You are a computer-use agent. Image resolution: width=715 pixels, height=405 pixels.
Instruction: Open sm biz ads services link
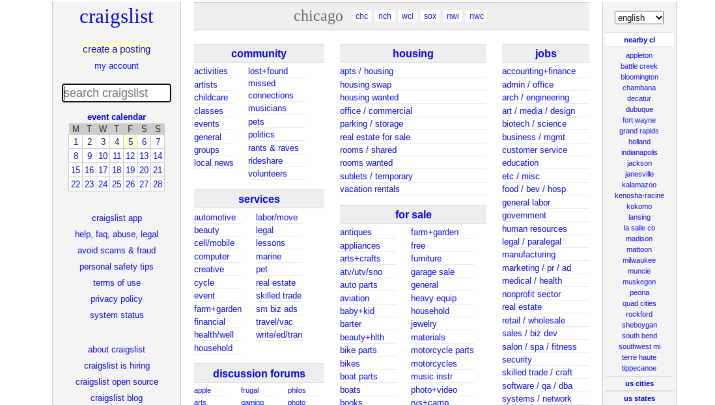pos(276,309)
